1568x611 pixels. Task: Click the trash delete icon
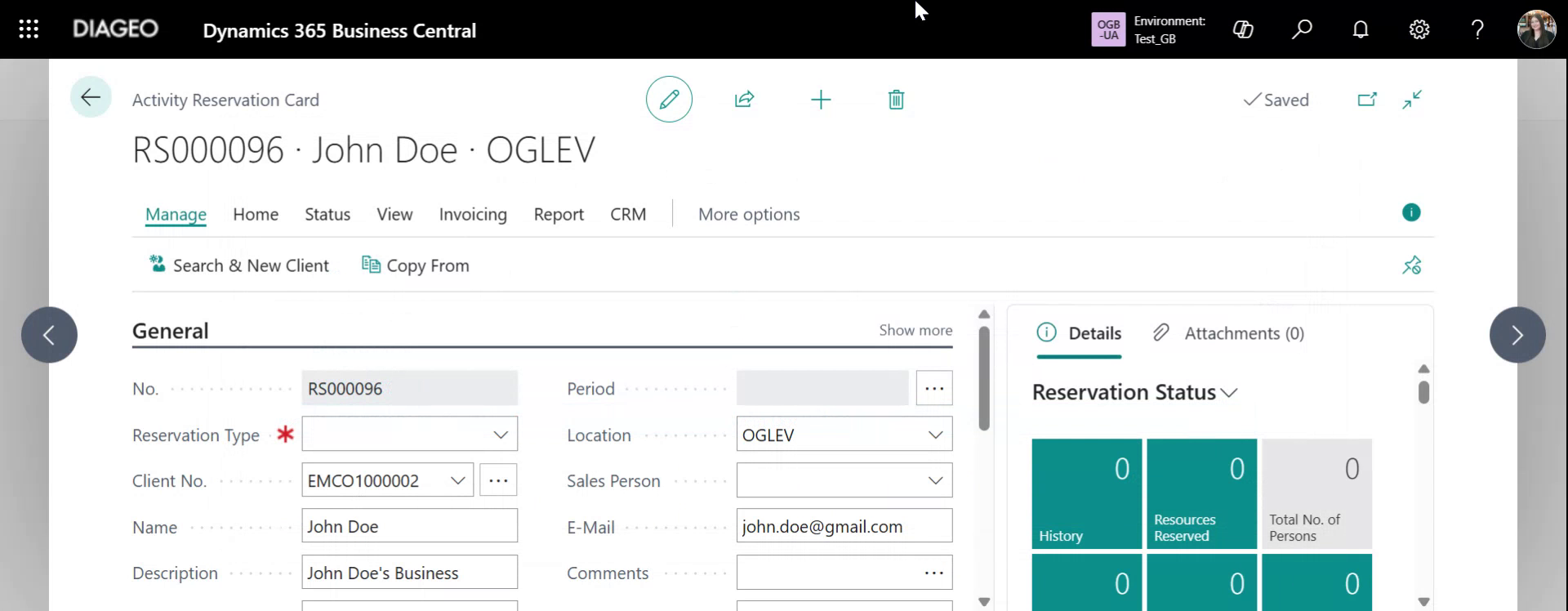point(896,100)
